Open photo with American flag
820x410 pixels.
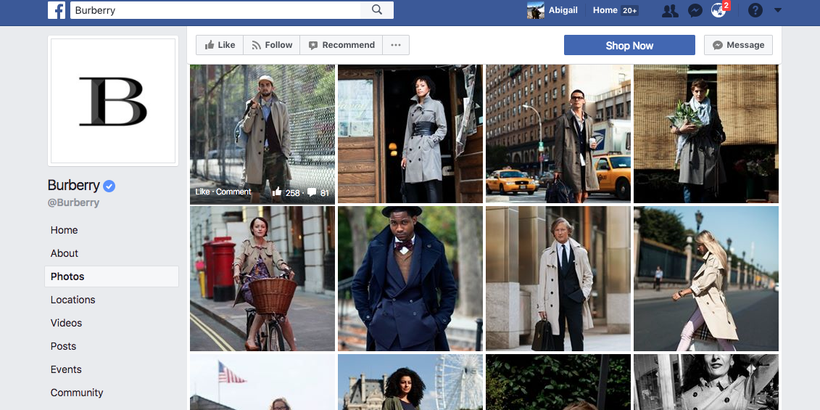click(x=262, y=382)
